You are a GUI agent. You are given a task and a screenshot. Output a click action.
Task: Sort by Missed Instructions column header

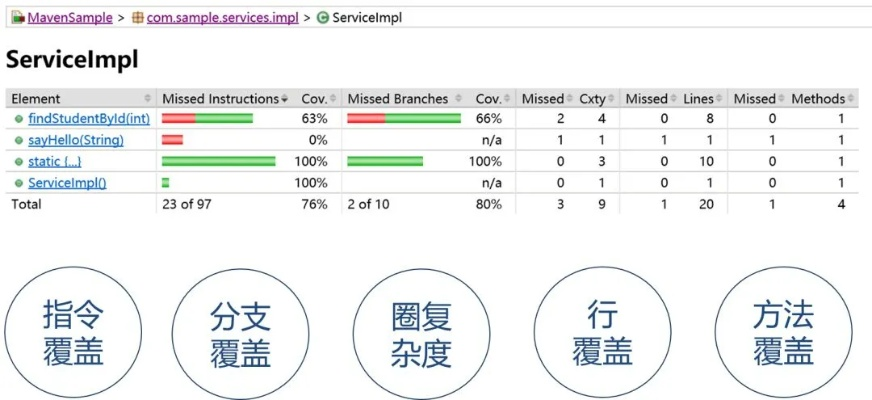tap(220, 98)
